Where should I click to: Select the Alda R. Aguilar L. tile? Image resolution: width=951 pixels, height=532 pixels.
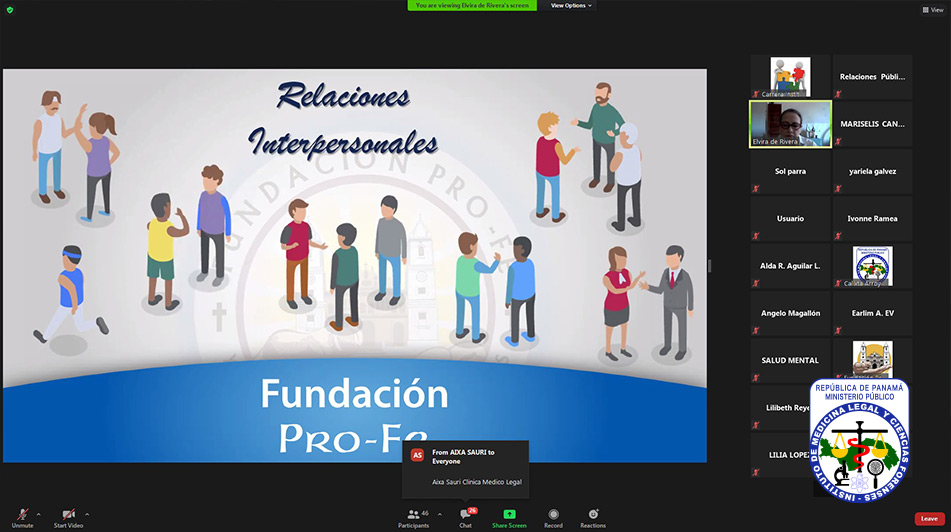[x=790, y=266]
